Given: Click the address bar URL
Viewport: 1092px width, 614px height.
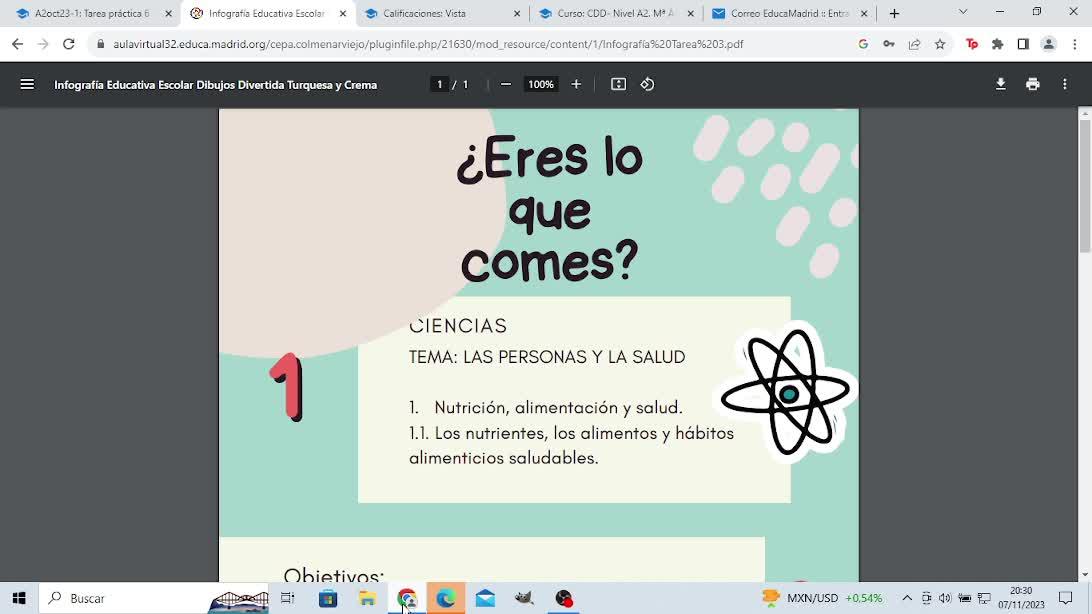Looking at the screenshot, I should point(428,44).
